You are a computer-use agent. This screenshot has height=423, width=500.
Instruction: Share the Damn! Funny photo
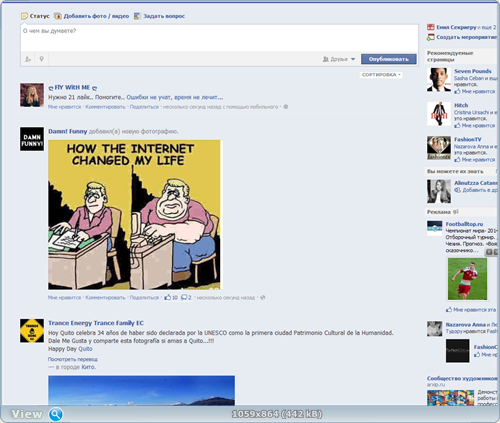click(x=144, y=298)
